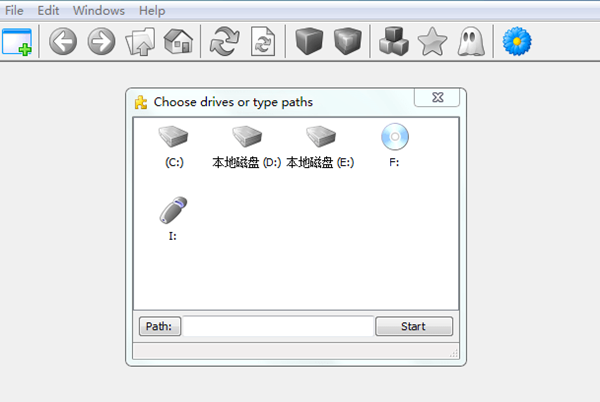Image resolution: width=600 pixels, height=402 pixels.
Task: Click the blue flower icon
Action: click(517, 41)
